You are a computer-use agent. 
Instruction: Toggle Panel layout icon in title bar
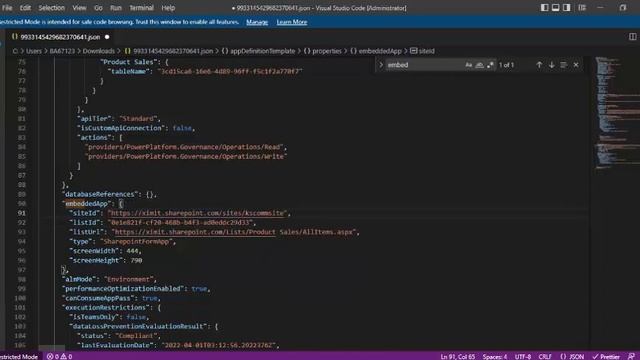click(x=556, y=7)
